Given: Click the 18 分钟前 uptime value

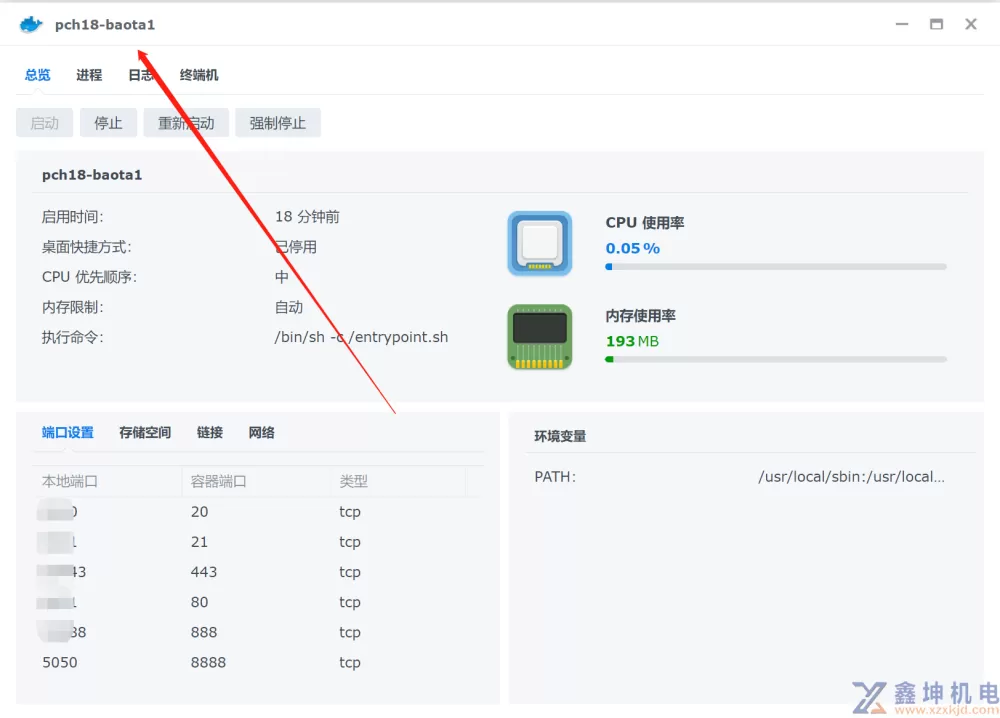Looking at the screenshot, I should [307, 217].
